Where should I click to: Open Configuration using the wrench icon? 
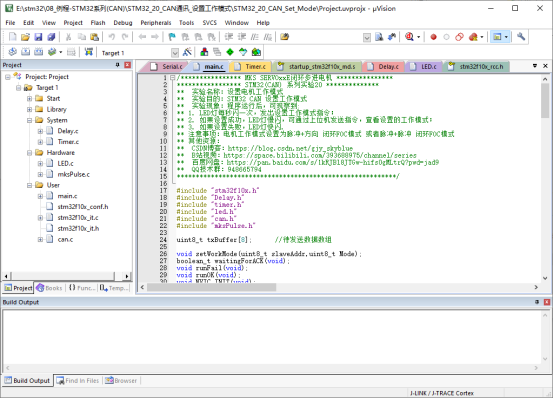tap(521, 37)
